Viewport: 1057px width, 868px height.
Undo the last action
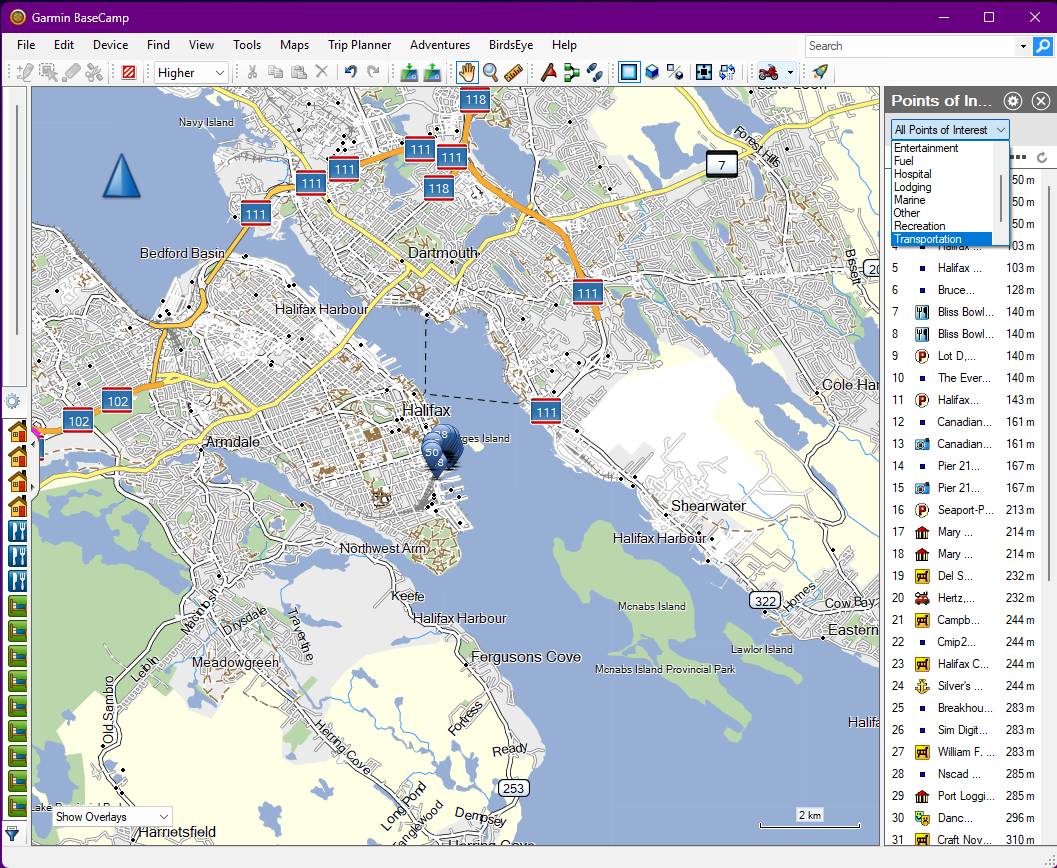[351, 72]
